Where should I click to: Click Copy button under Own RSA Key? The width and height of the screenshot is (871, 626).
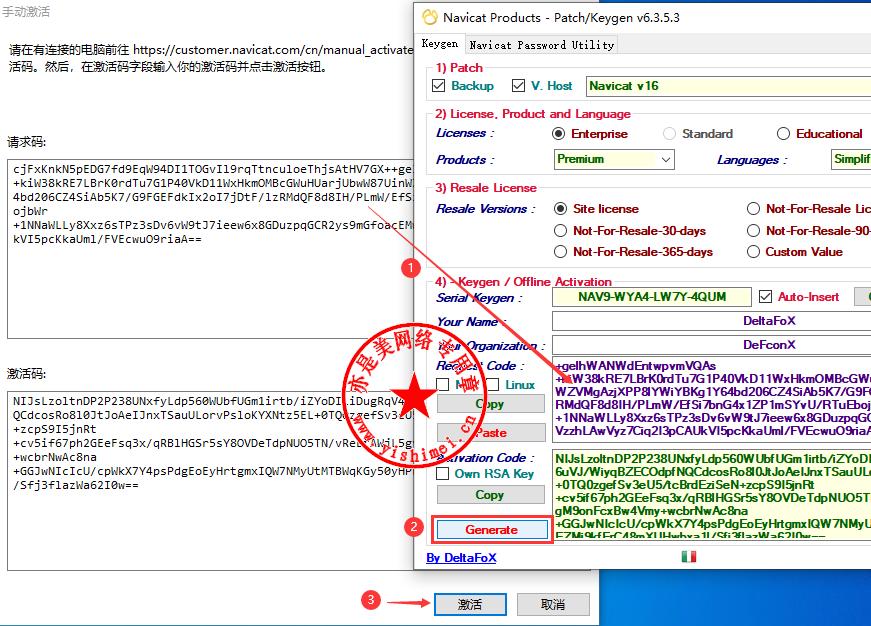pyautogui.click(x=491, y=494)
